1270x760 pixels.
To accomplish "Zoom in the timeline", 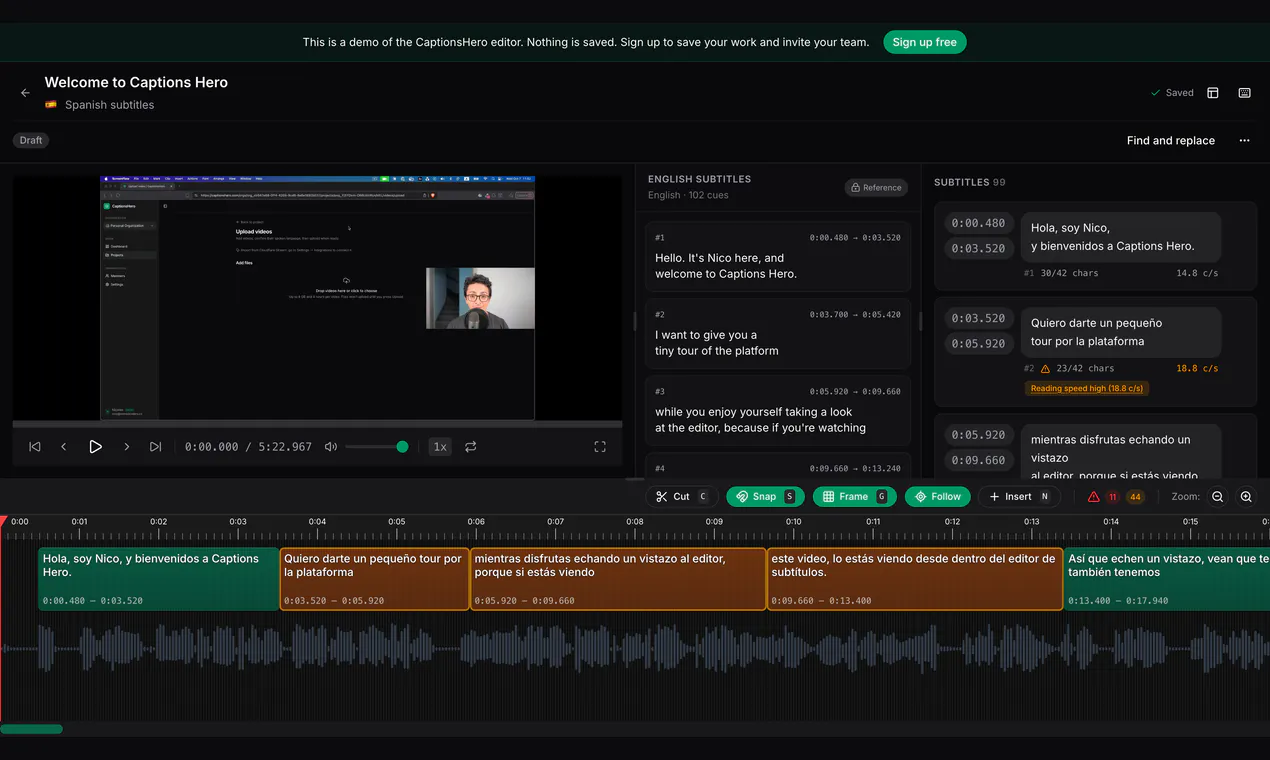I will point(1246,497).
